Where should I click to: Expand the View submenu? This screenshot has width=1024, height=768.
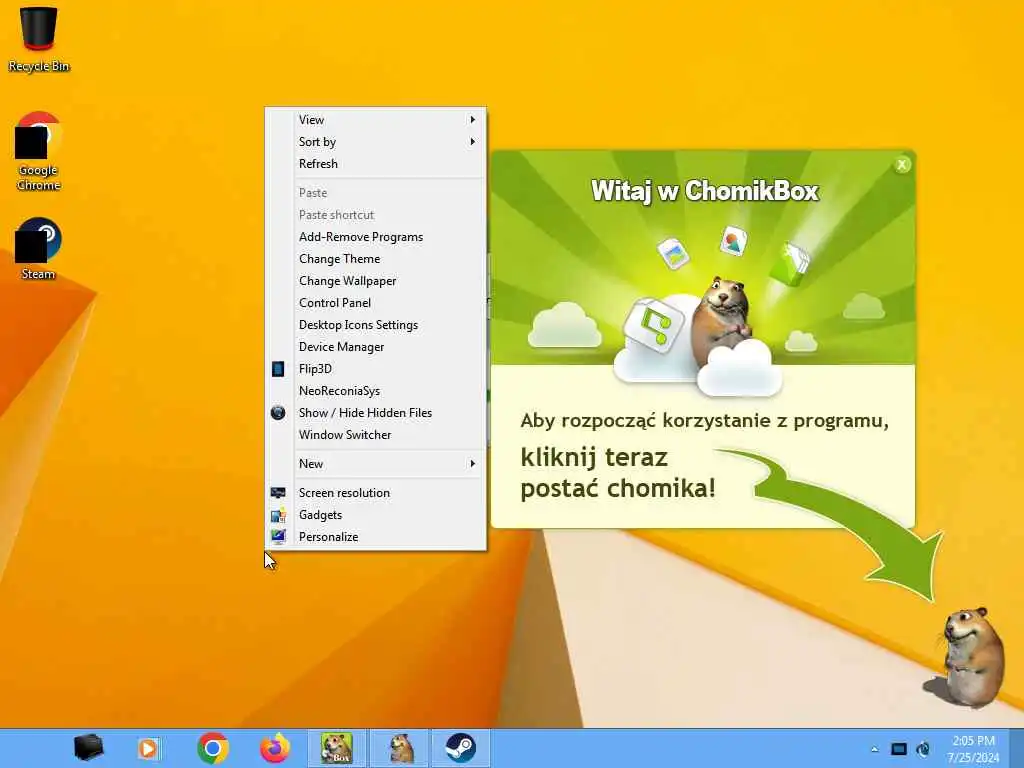click(389, 120)
